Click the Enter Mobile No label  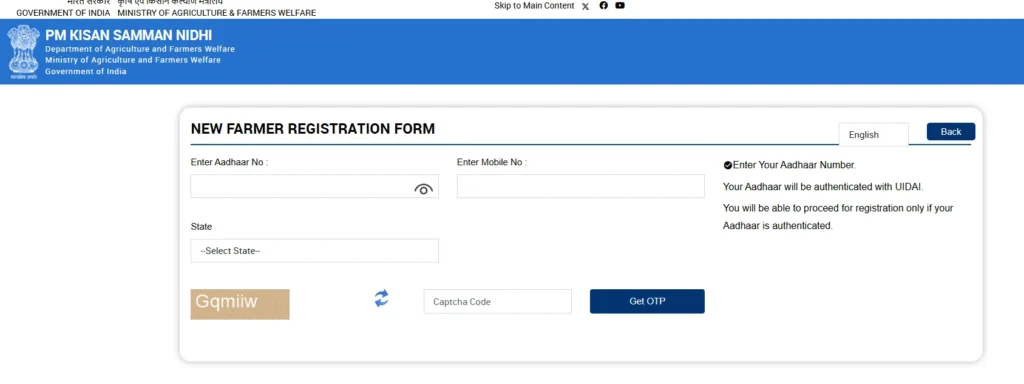(492, 162)
